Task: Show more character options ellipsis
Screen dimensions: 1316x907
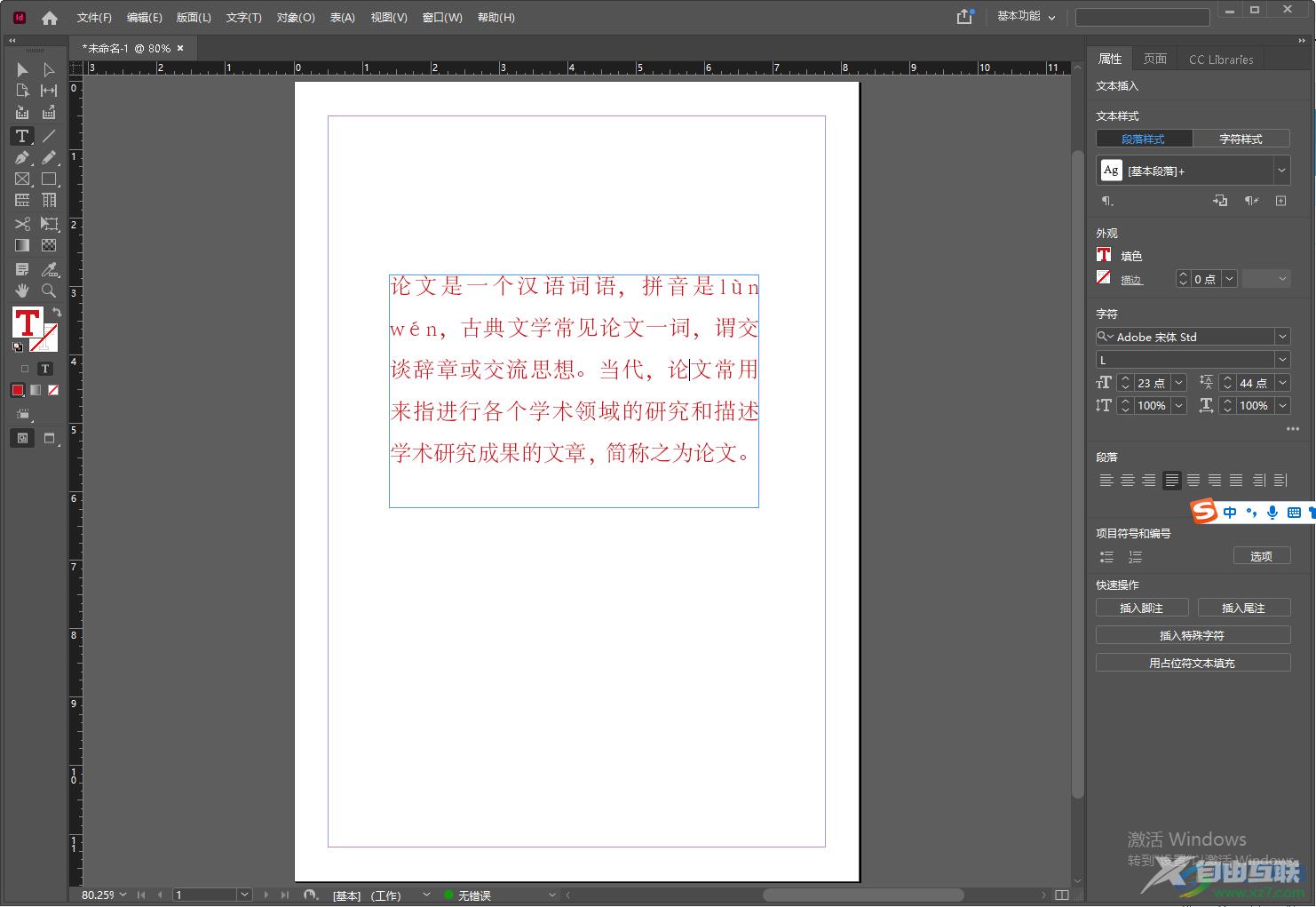Action: pos(1292,429)
